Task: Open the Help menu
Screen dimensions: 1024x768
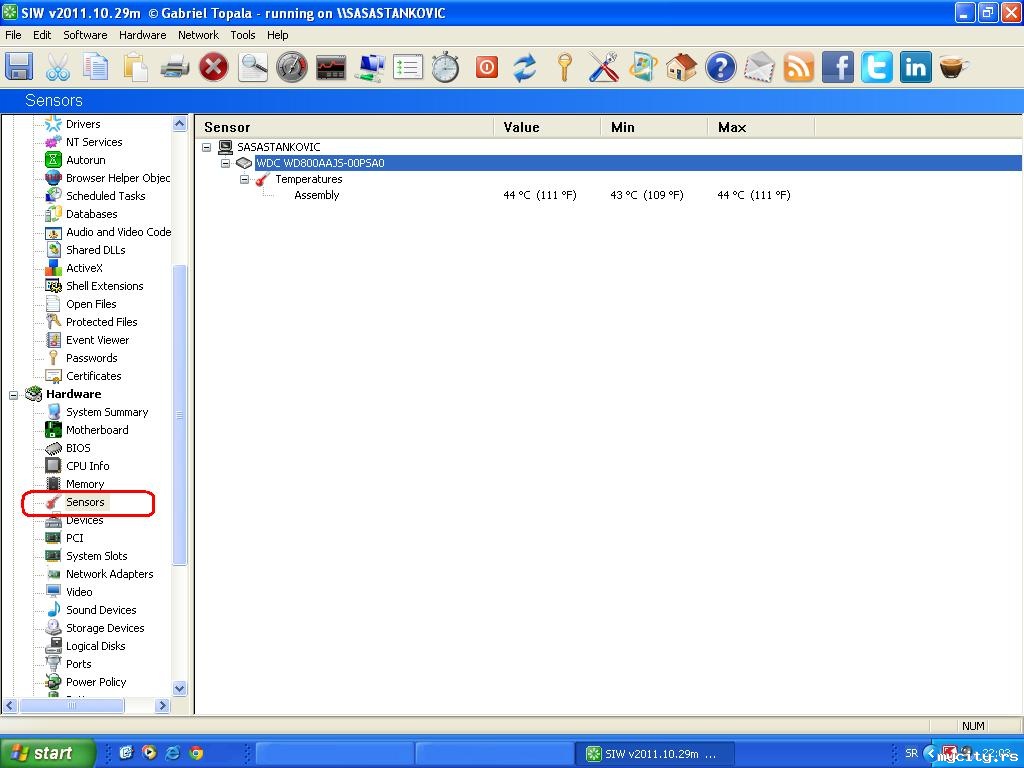Action: pos(278,35)
